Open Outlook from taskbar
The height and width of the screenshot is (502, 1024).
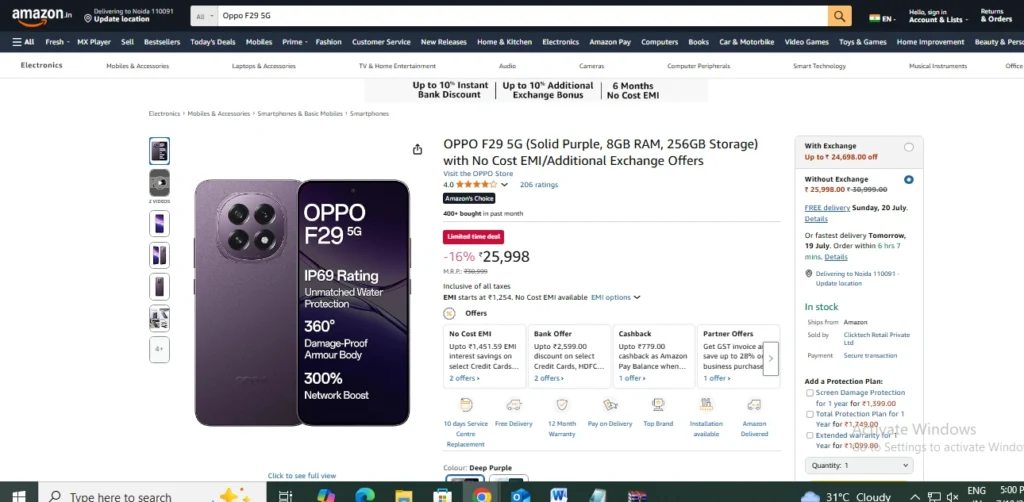click(520, 496)
